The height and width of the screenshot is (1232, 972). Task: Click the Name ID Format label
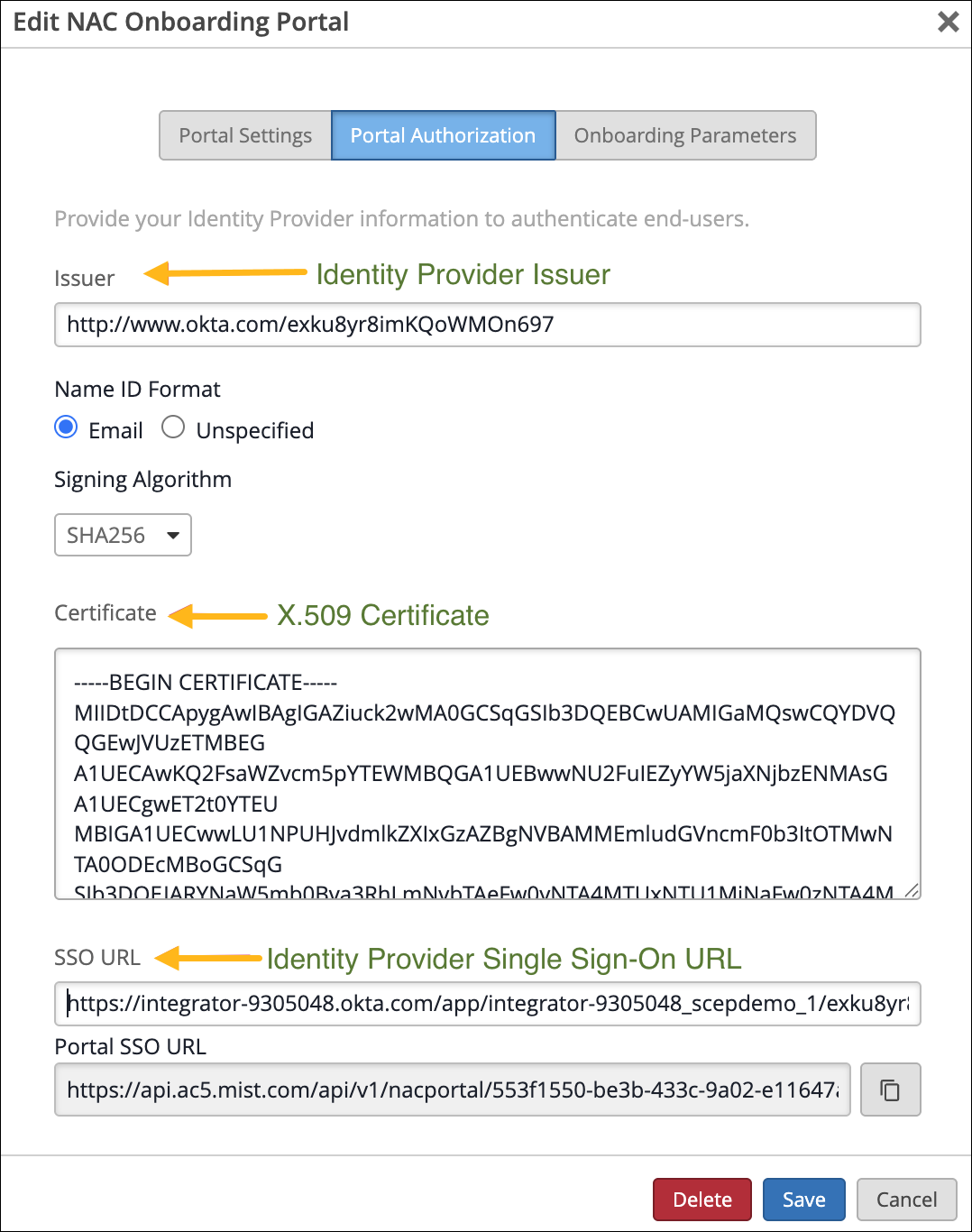pyautogui.click(x=137, y=389)
